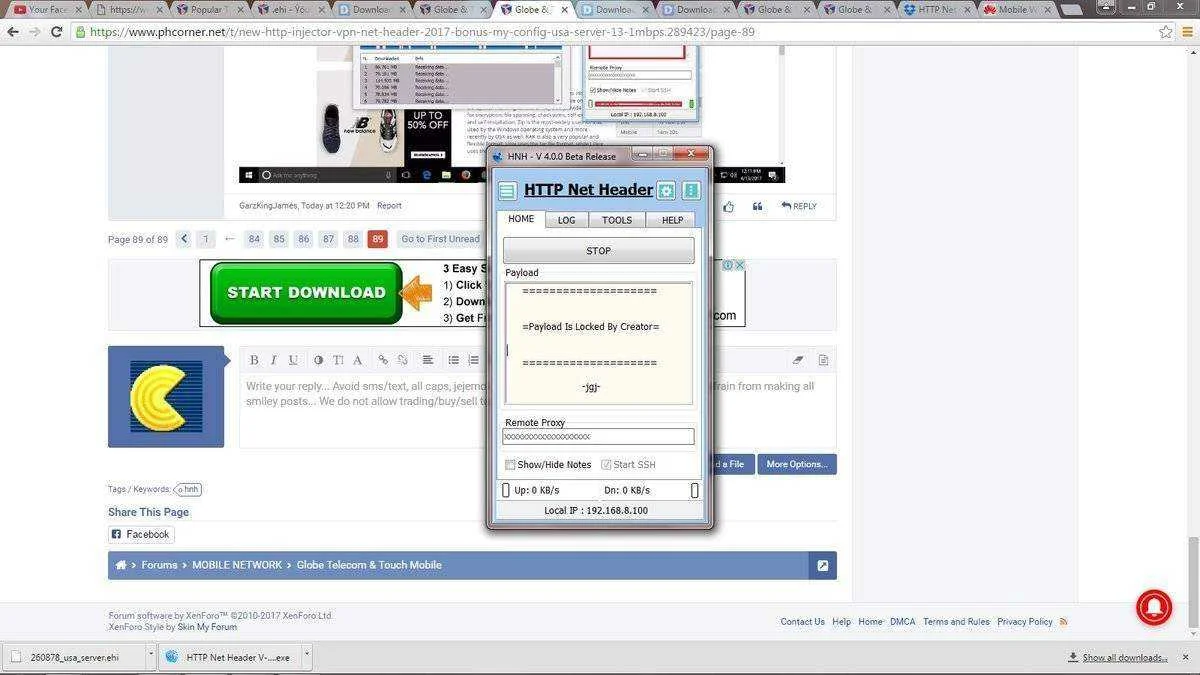
Task: Toggle the Start SSH checkbox
Action: point(606,464)
